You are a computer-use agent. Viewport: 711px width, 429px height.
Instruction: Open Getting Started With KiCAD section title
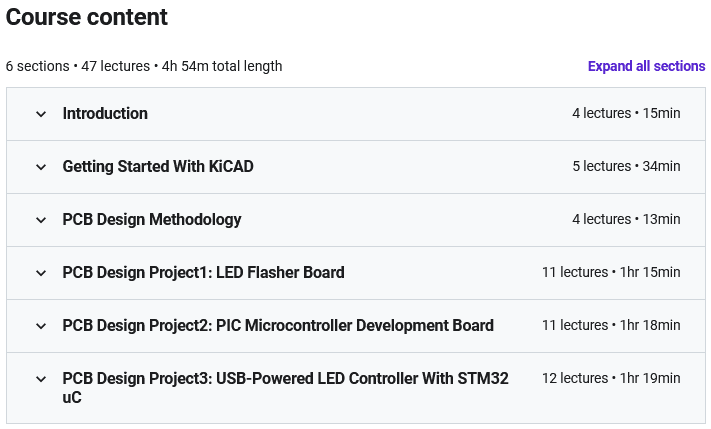point(158,167)
